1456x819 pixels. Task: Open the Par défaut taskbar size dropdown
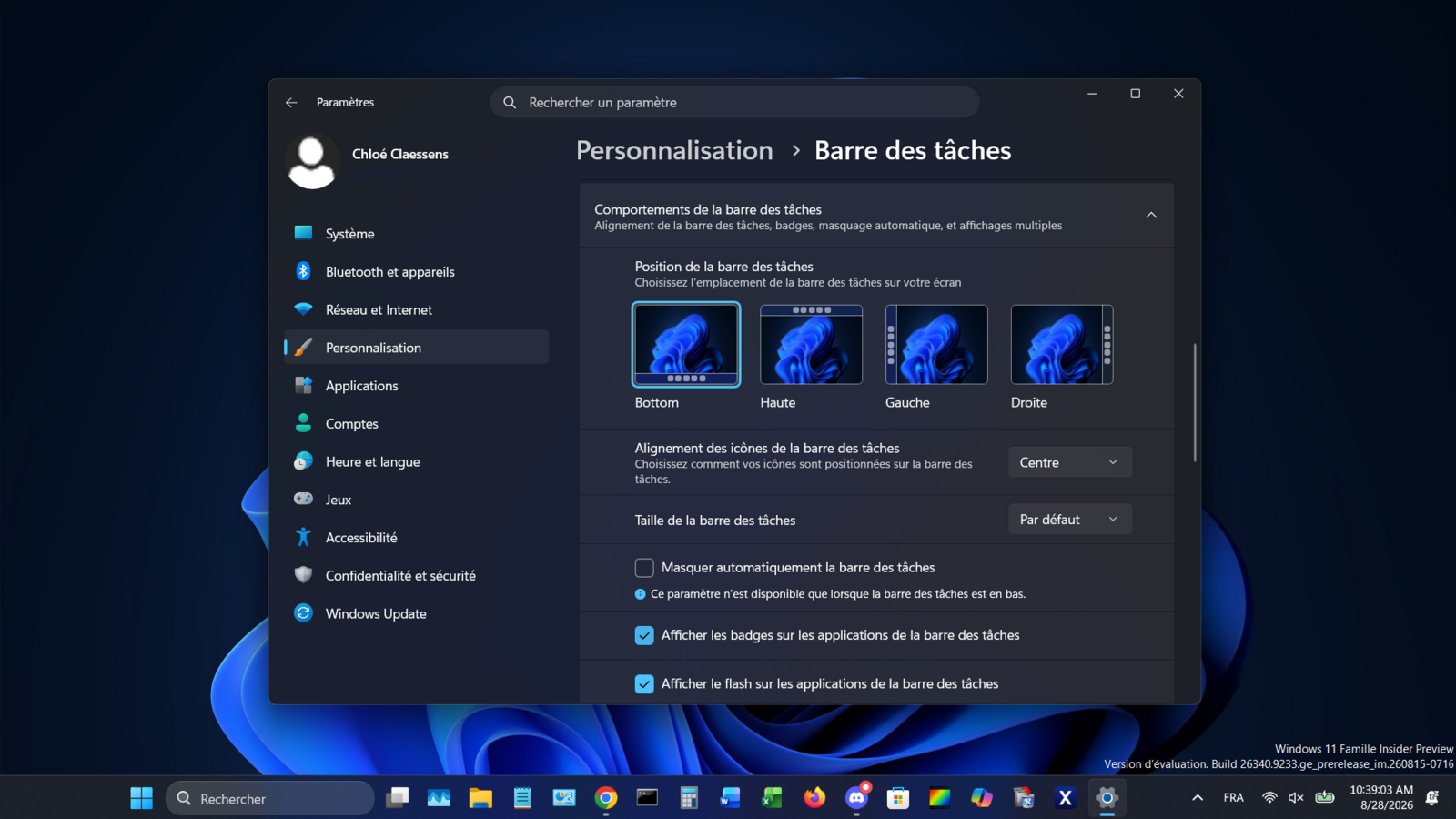click(x=1070, y=520)
